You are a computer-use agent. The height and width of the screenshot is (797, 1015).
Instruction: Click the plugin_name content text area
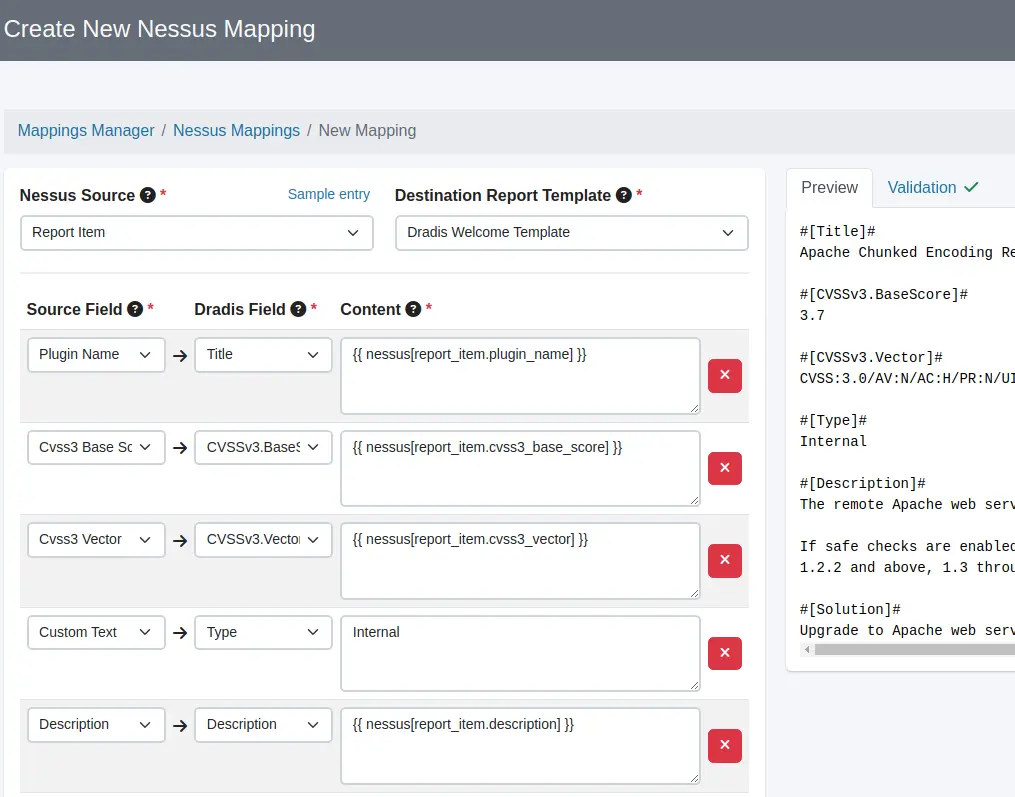coord(520,376)
